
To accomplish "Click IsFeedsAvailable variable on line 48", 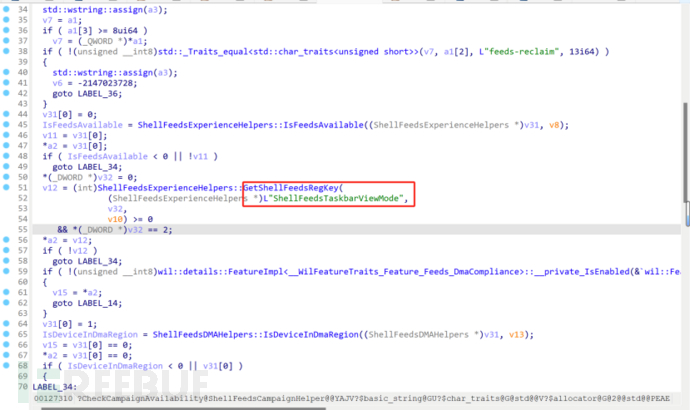I will click(x=107, y=157).
